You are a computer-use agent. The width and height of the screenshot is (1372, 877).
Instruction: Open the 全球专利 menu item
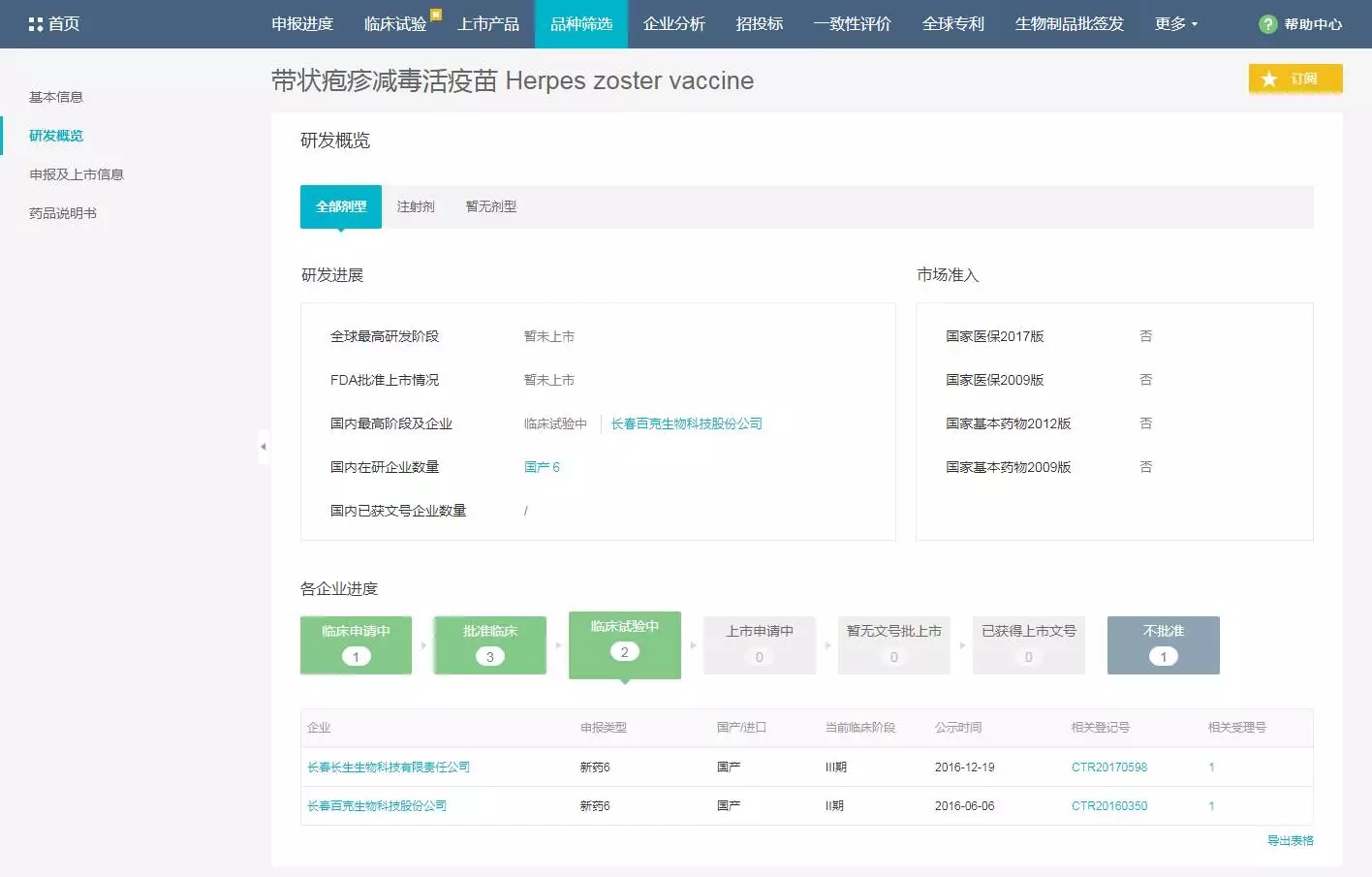[952, 24]
